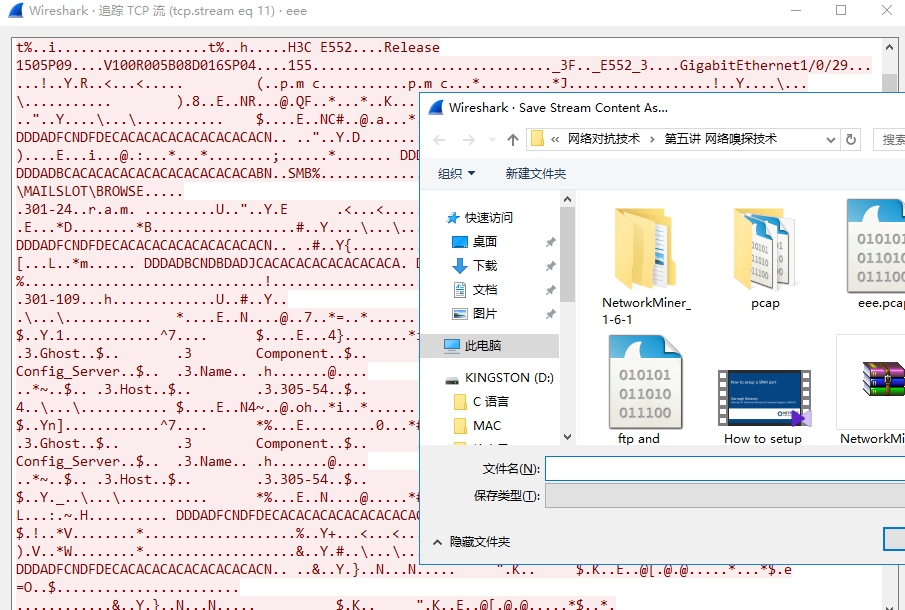Select KINGSTON (D:) drive in tree
This screenshot has height=610, width=905.
[499, 378]
